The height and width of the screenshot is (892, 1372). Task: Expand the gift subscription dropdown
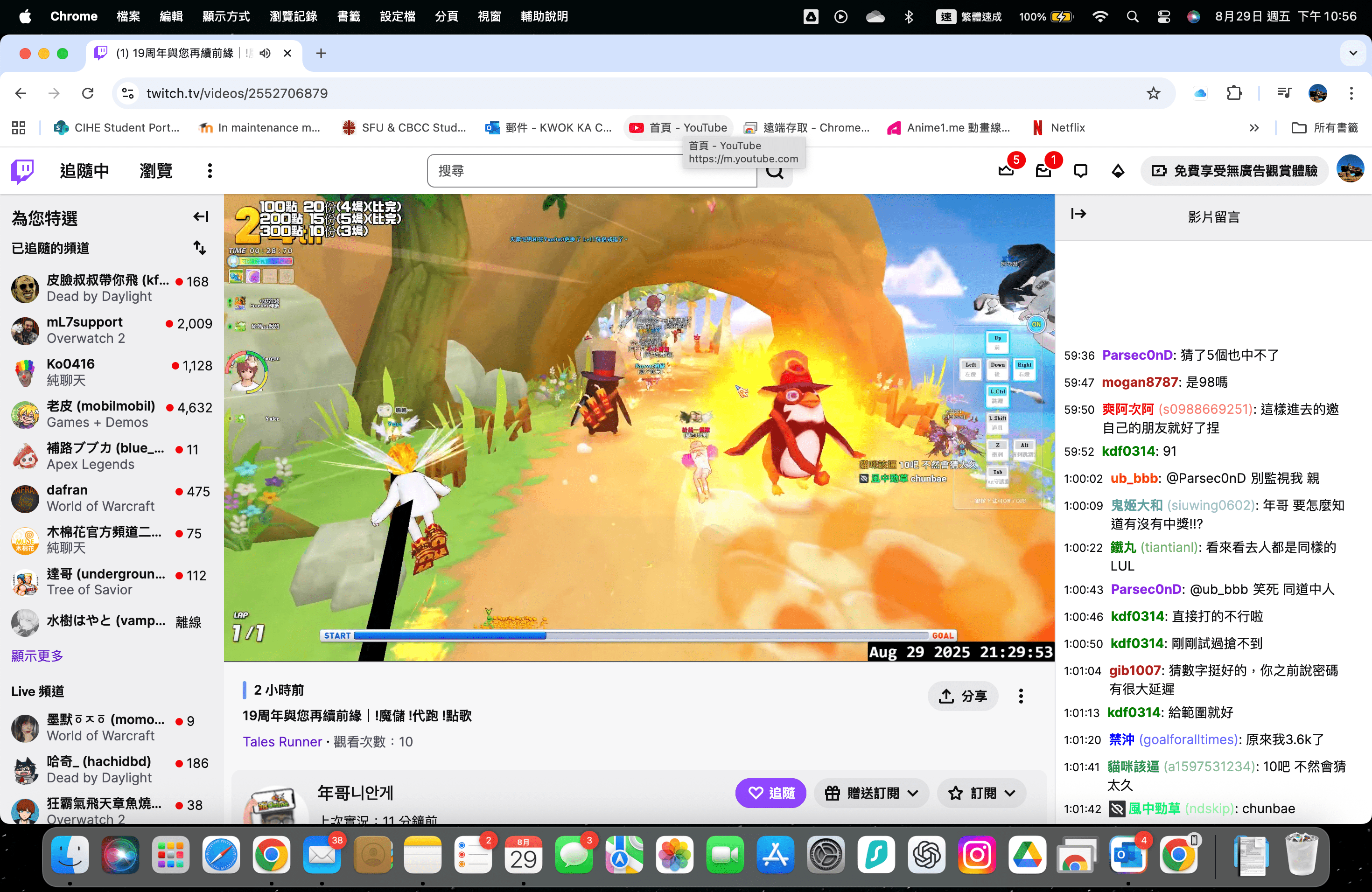(x=871, y=793)
